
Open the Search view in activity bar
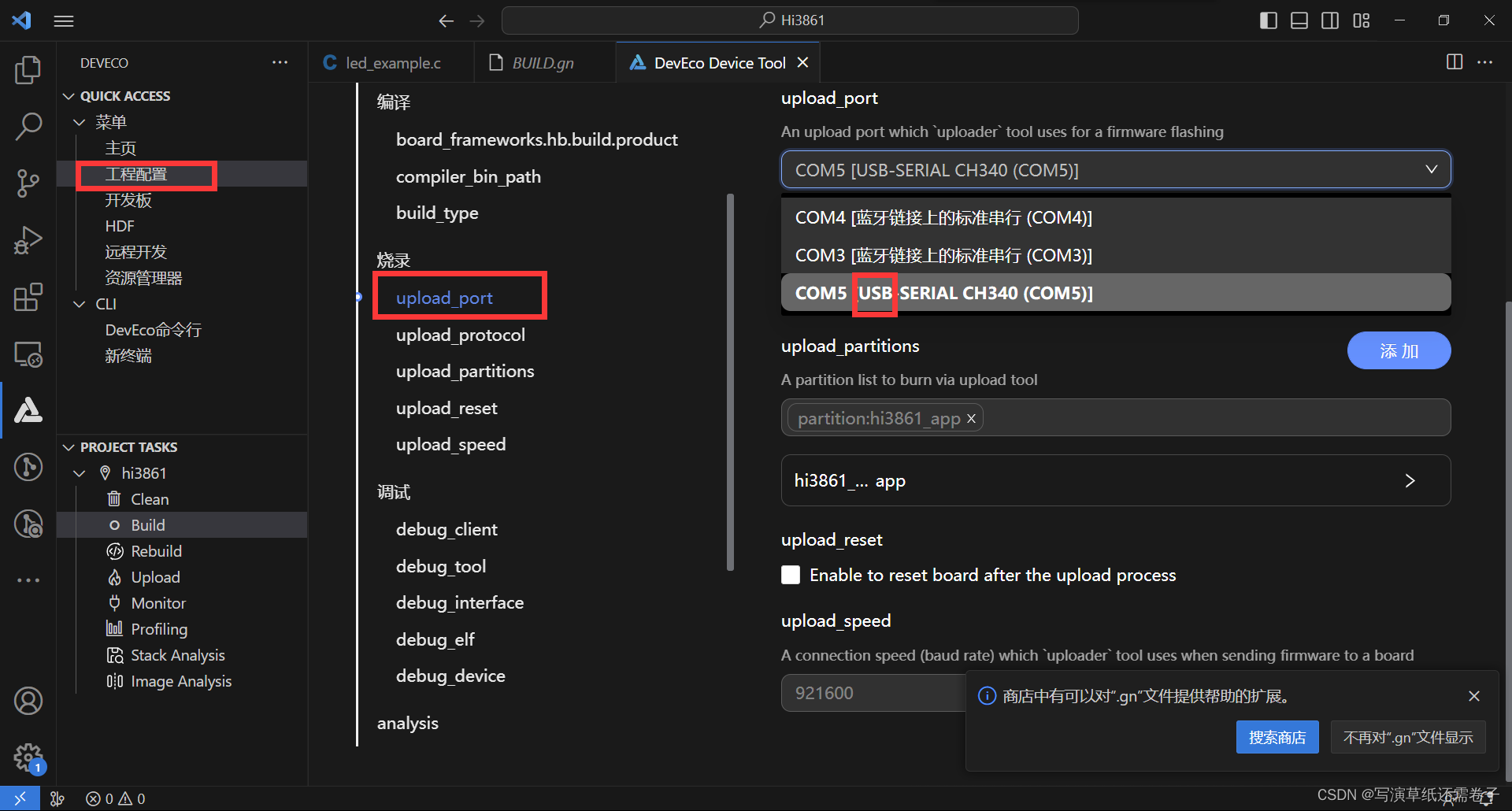pos(28,126)
